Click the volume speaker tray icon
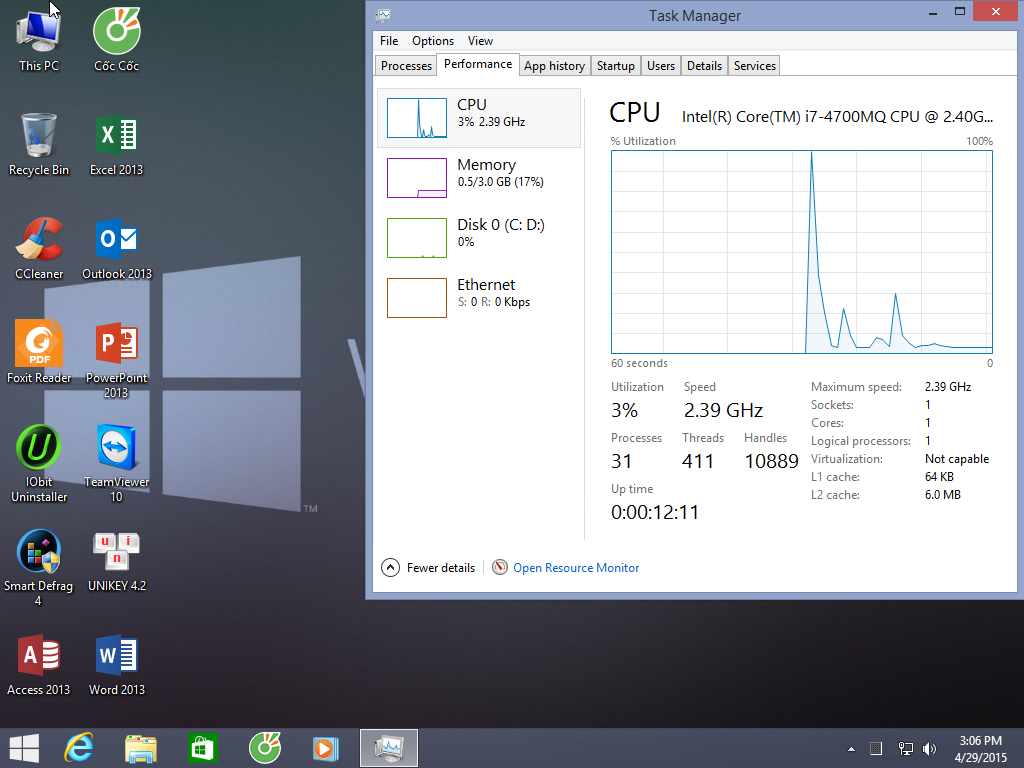1024x768 pixels. [929, 748]
